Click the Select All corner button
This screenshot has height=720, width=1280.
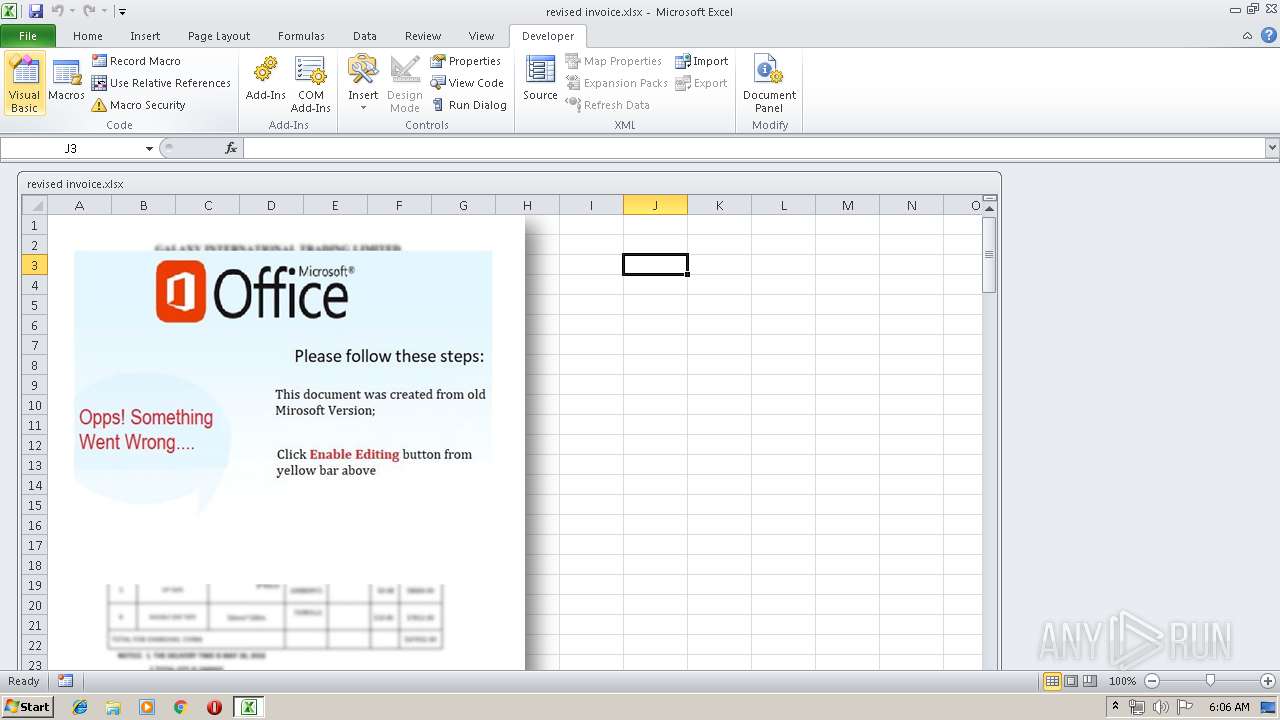click(x=34, y=205)
